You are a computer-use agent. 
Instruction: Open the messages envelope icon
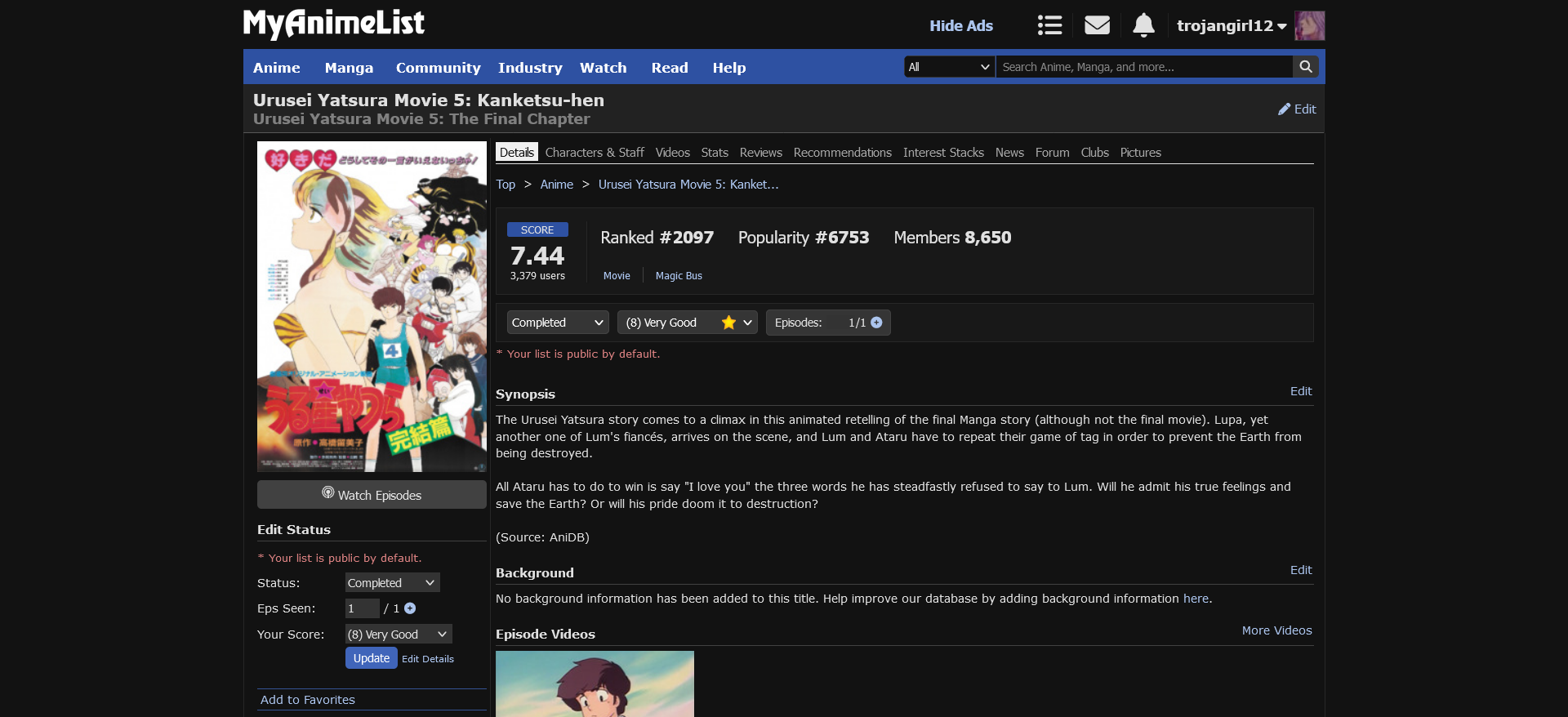(x=1097, y=25)
